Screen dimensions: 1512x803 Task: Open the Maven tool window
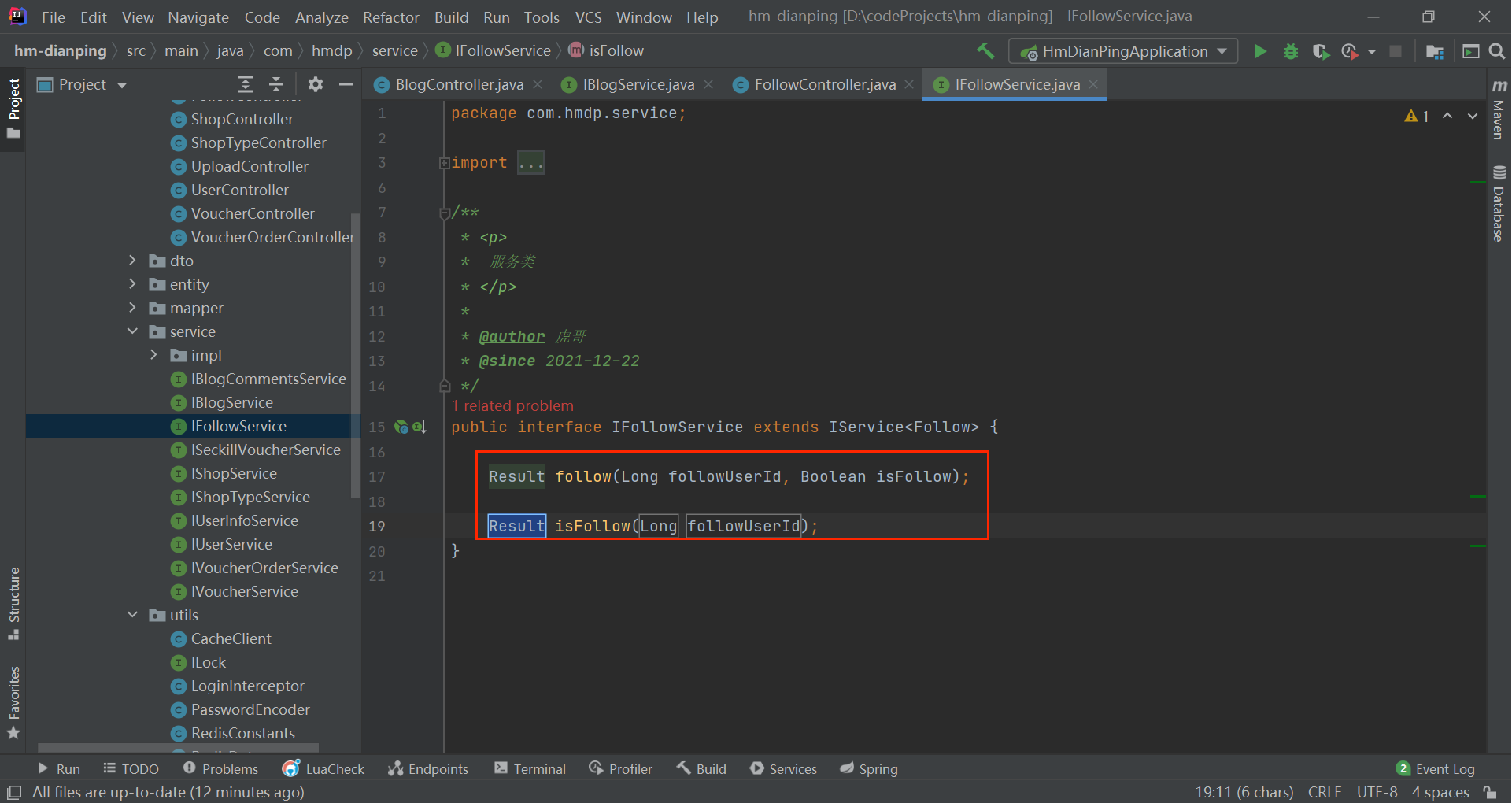click(1499, 109)
